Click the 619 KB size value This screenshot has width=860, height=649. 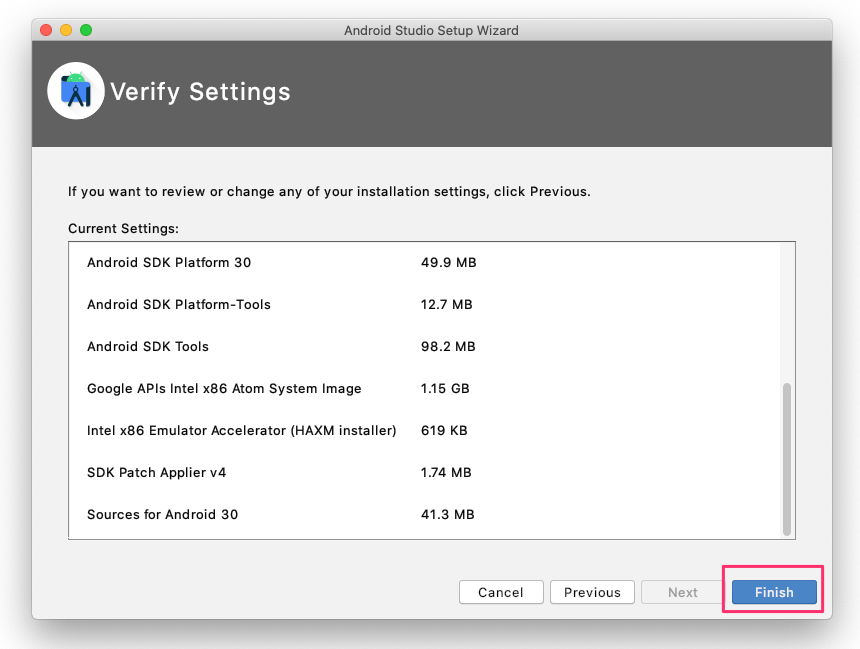click(x=444, y=430)
